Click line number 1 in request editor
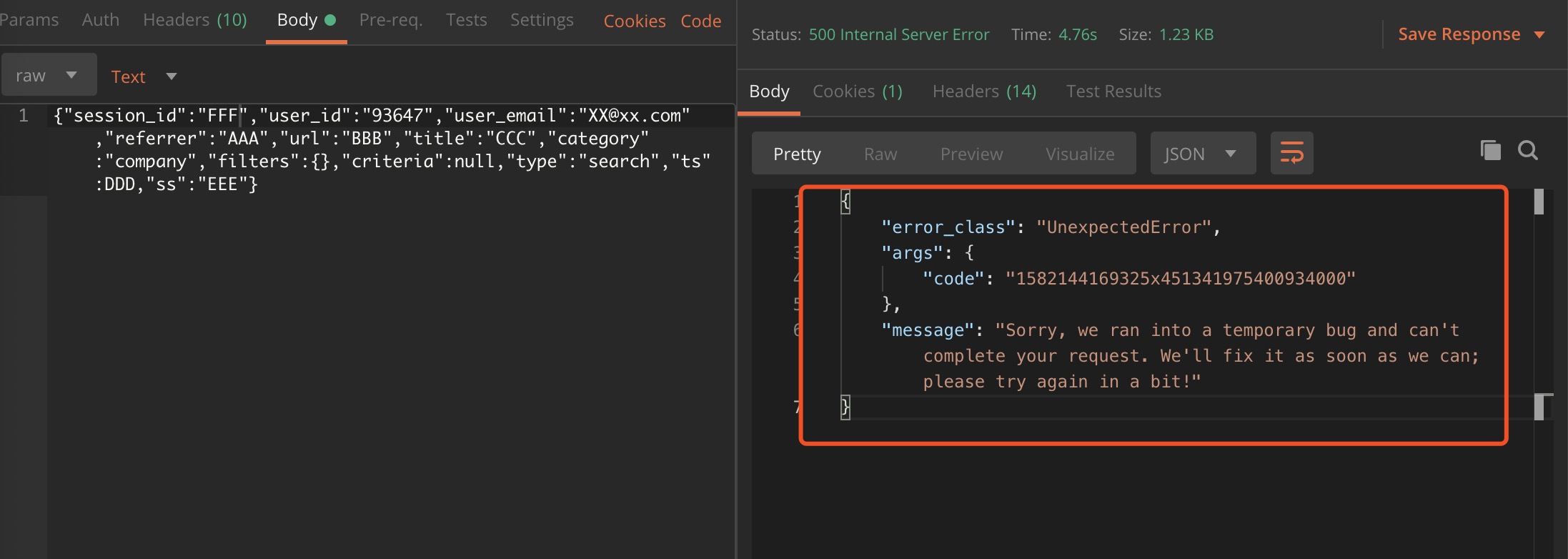Screen dimensions: 1568x559 [x=24, y=115]
